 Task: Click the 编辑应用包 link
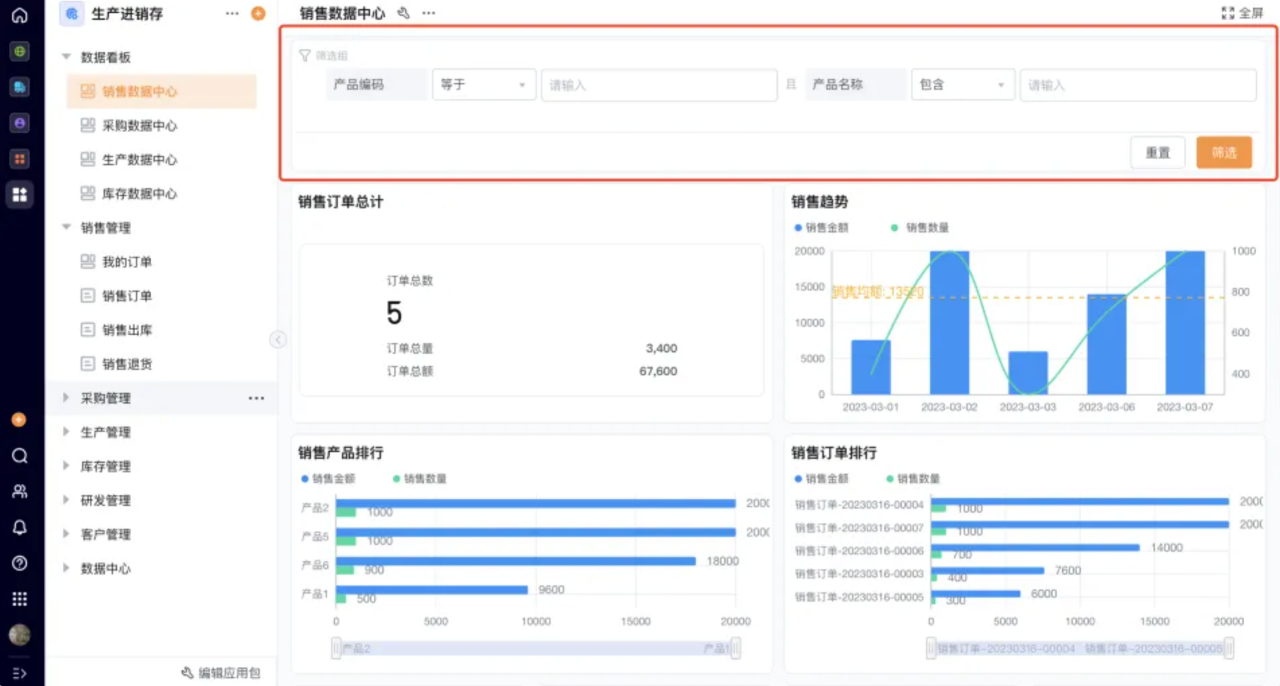[x=221, y=673]
